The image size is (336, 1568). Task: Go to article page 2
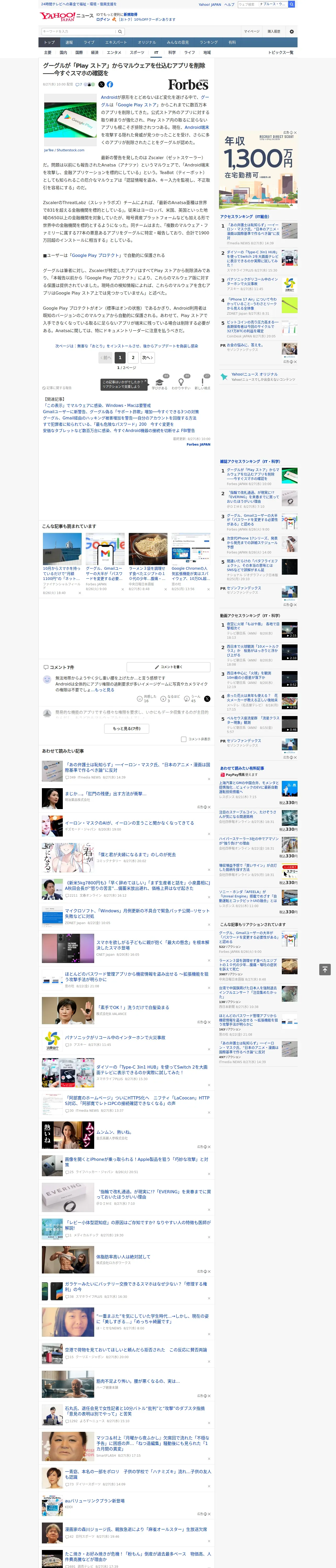pos(133,358)
